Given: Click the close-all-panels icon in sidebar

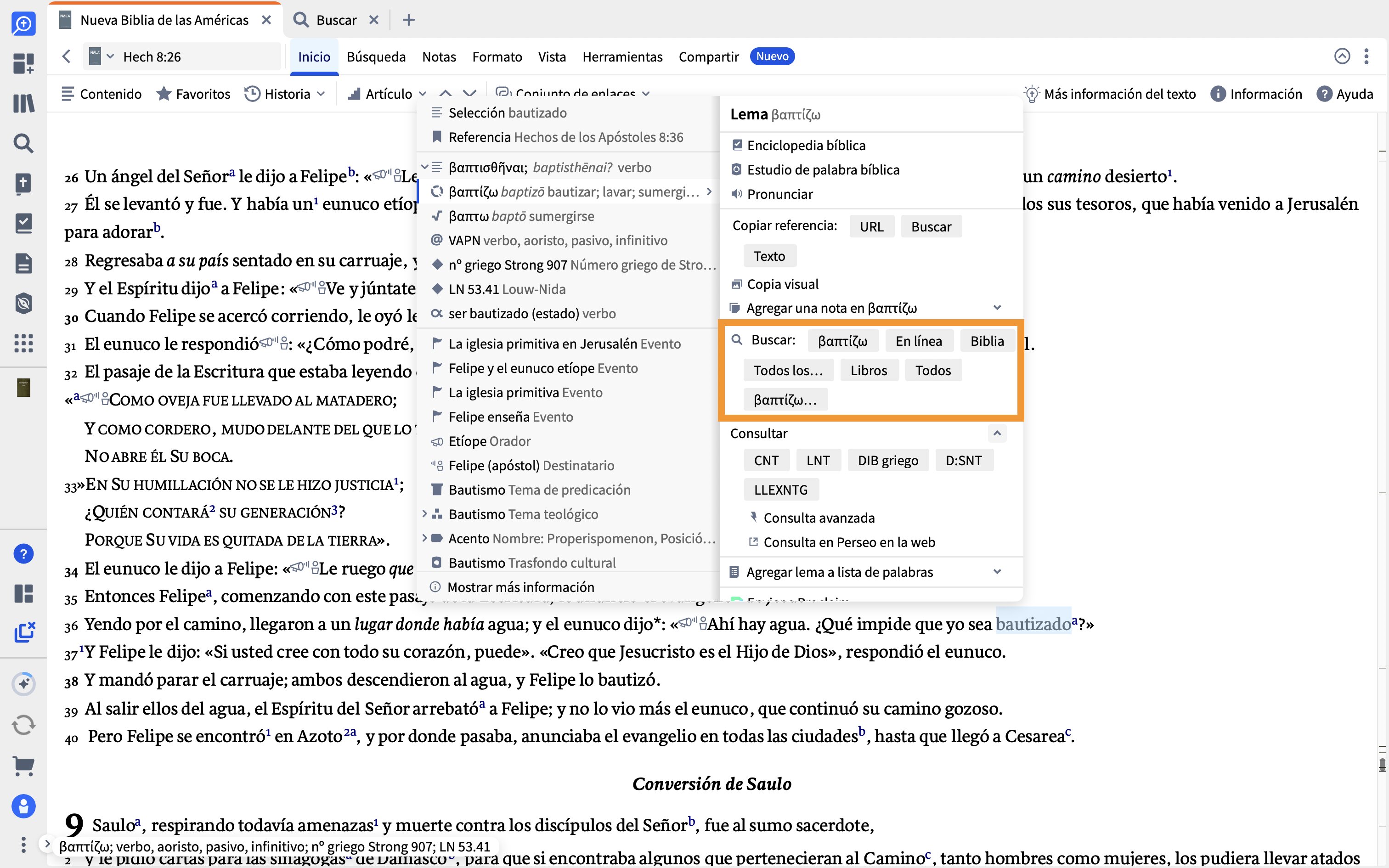Looking at the screenshot, I should [25, 632].
